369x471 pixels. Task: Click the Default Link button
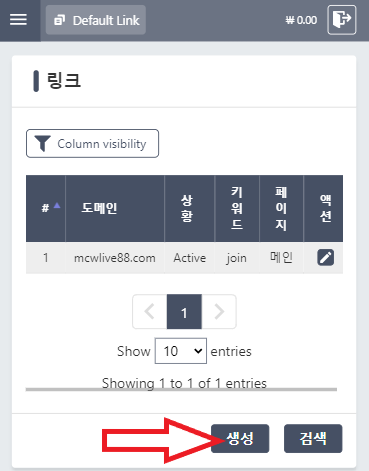[x=96, y=20]
